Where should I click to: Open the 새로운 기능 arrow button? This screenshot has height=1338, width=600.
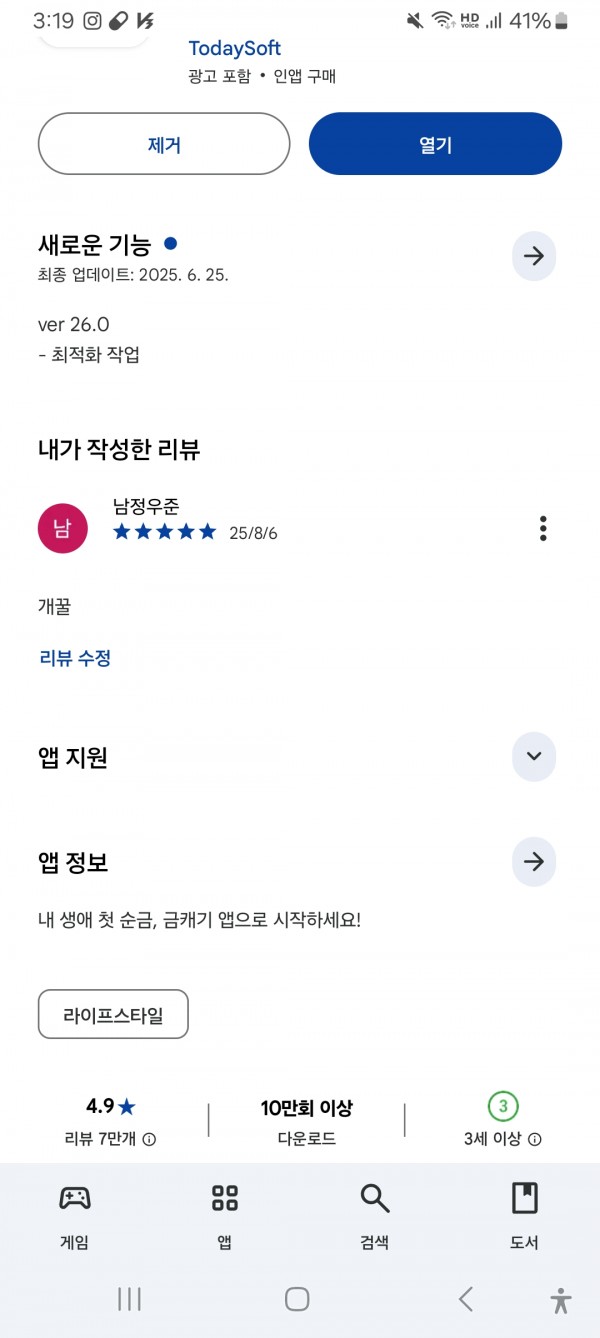[534, 256]
